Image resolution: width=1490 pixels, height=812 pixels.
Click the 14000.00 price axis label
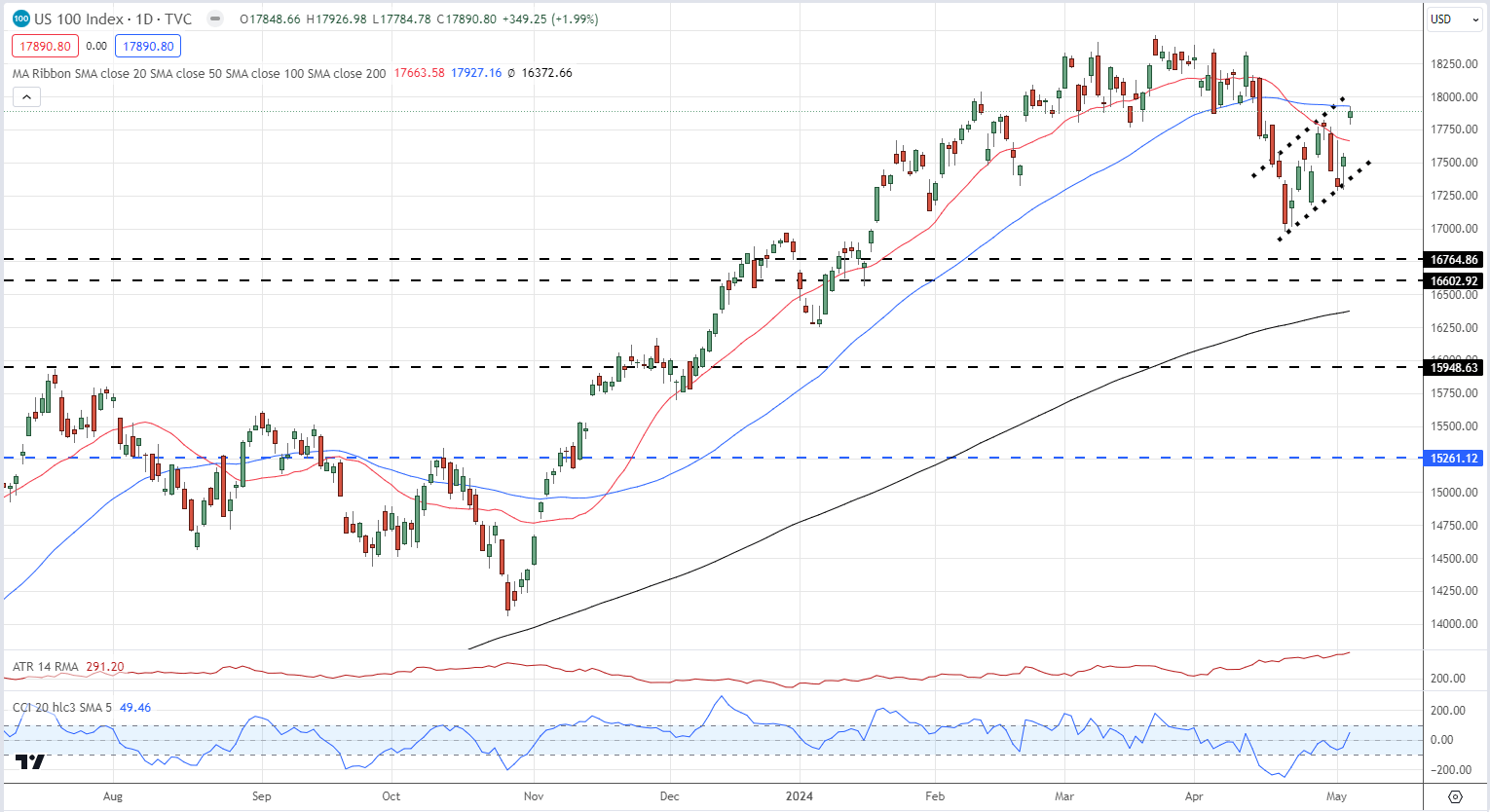tap(1454, 624)
